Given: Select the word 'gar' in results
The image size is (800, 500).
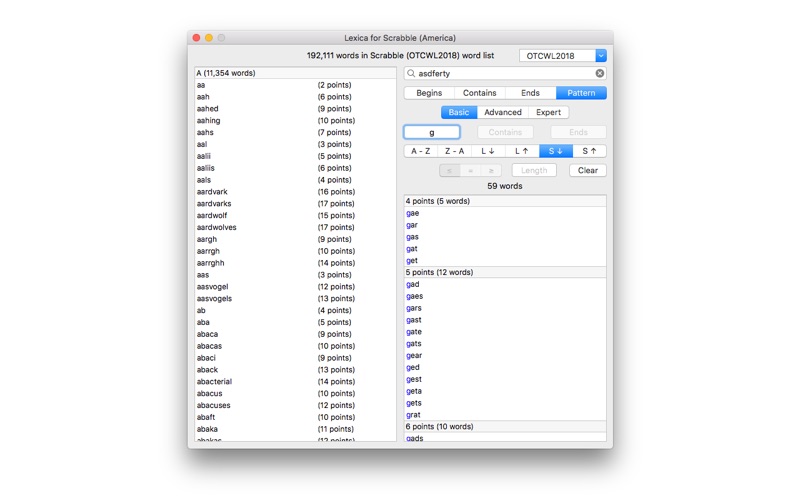Looking at the screenshot, I should [412, 225].
